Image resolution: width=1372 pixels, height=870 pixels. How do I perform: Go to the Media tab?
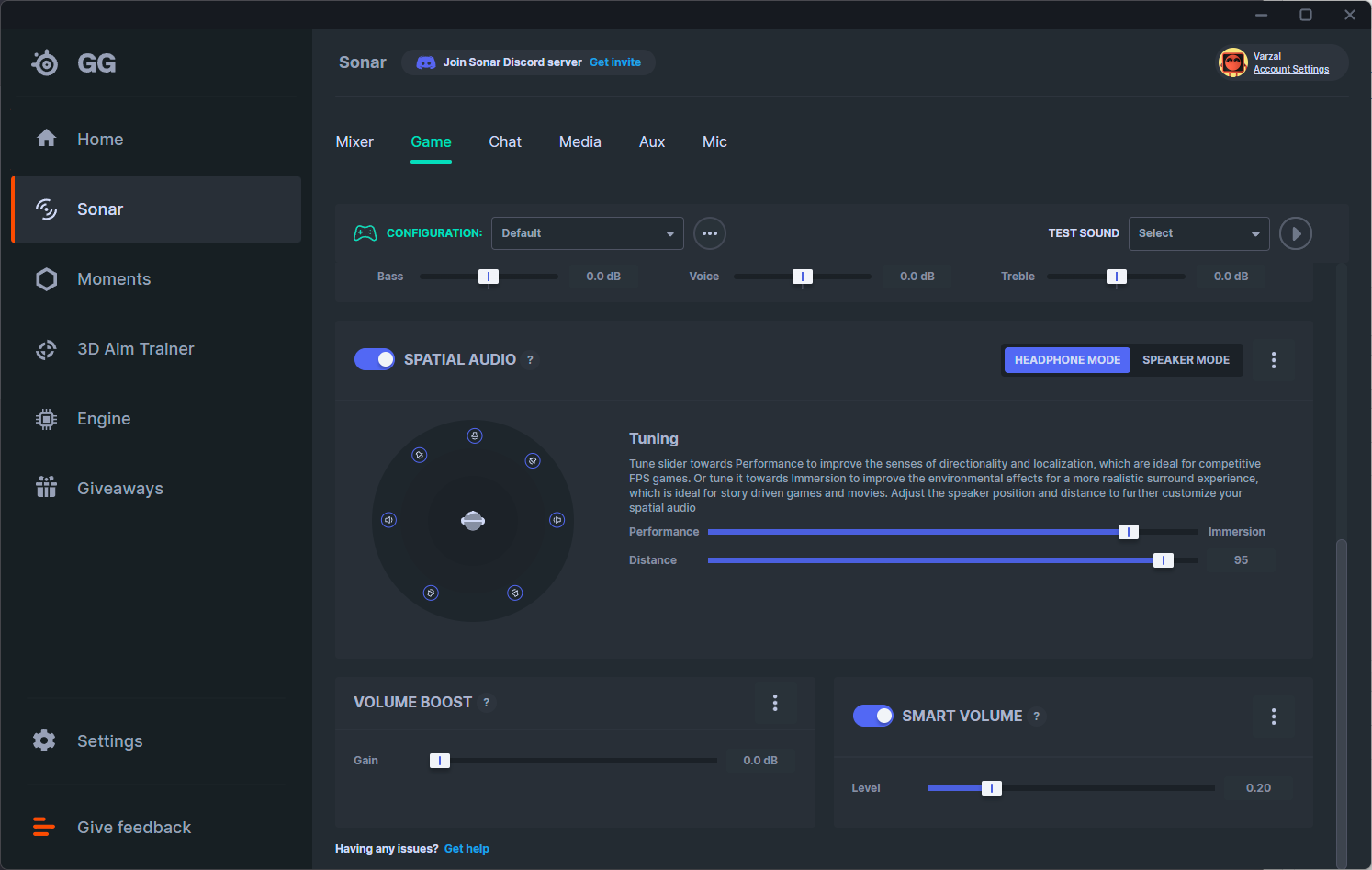580,142
